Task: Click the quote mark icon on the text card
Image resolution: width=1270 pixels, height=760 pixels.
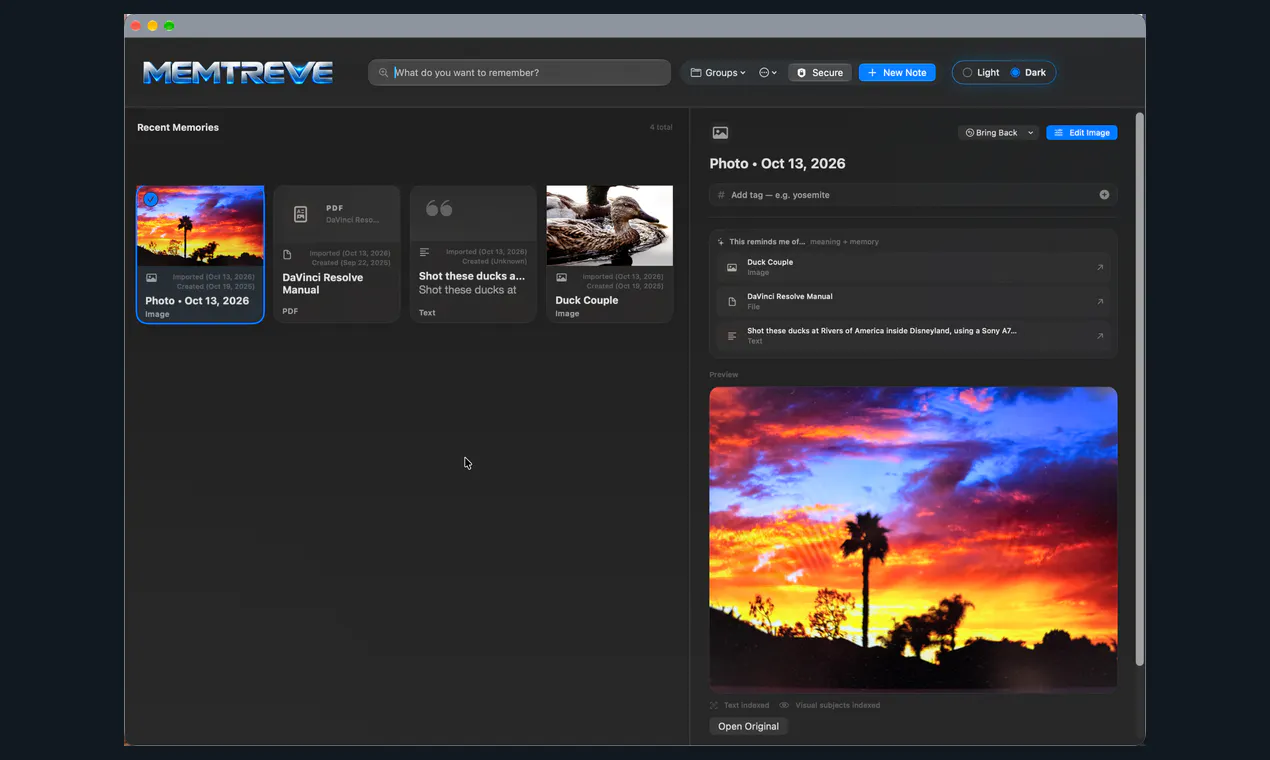Action: (439, 208)
